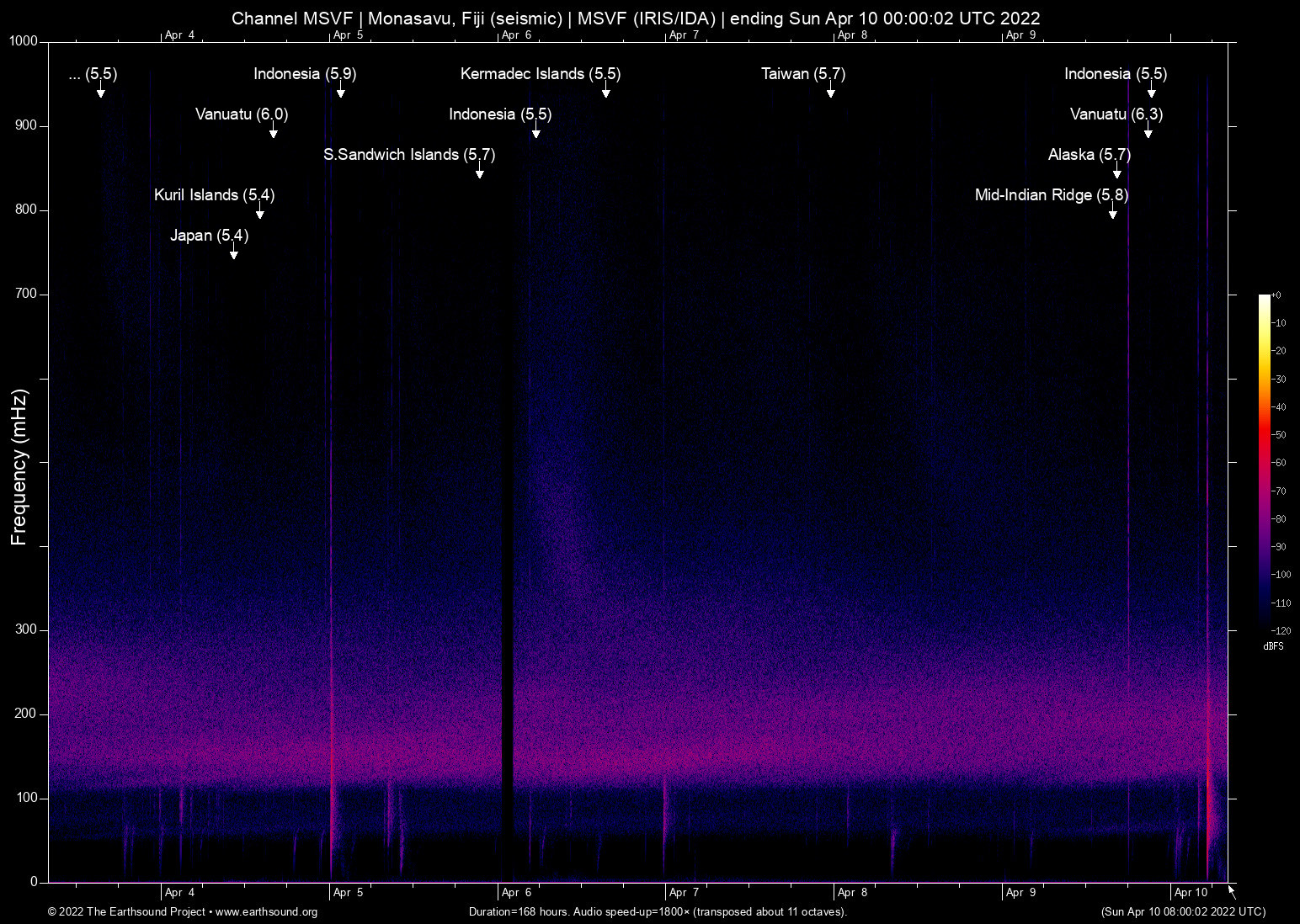The height and width of the screenshot is (924, 1300).
Task: Click Apr 6 on the top time axis
Action: pos(517,35)
